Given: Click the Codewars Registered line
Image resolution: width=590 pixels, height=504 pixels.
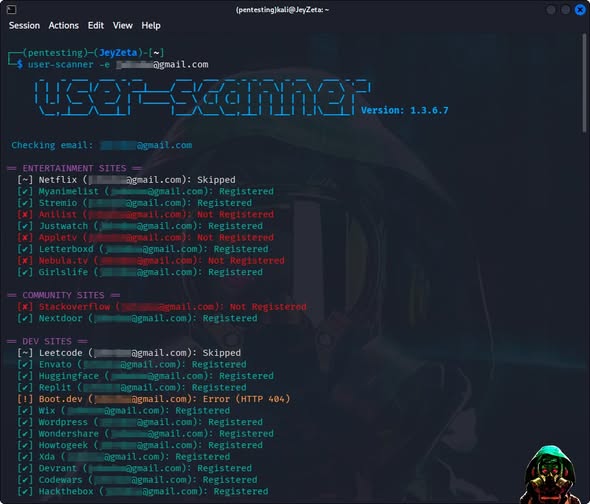Looking at the screenshot, I should (x=137, y=480).
